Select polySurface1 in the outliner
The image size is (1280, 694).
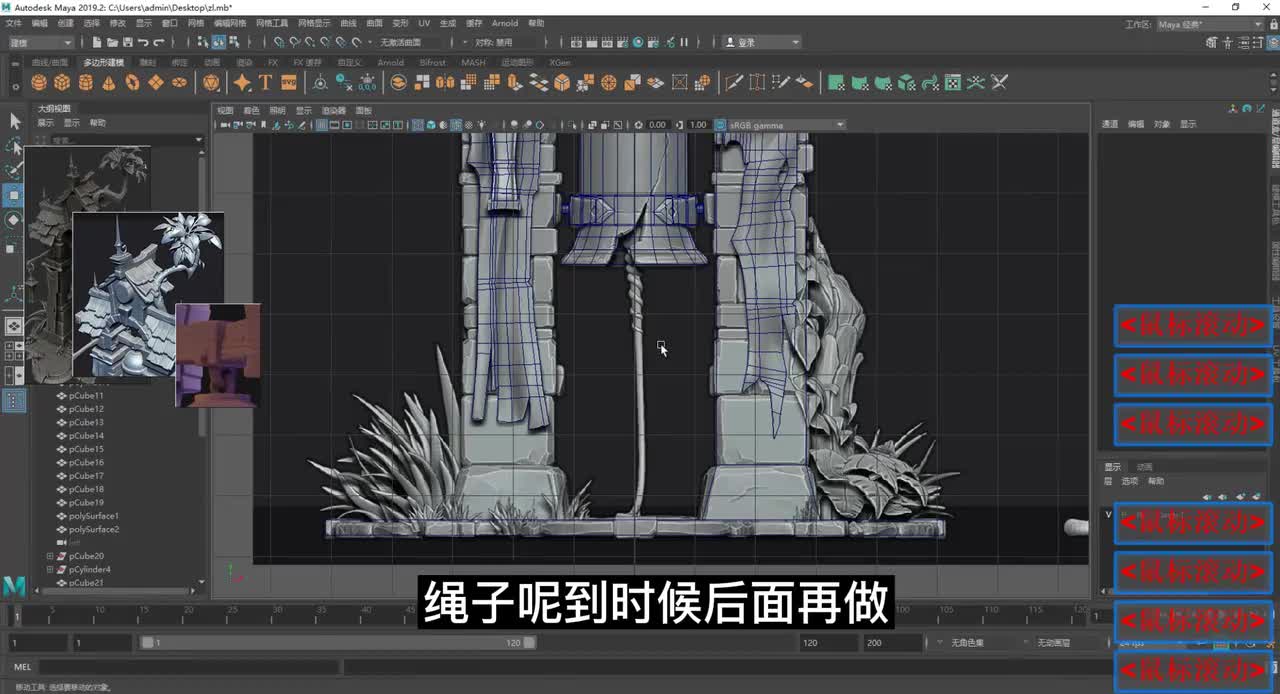point(93,515)
